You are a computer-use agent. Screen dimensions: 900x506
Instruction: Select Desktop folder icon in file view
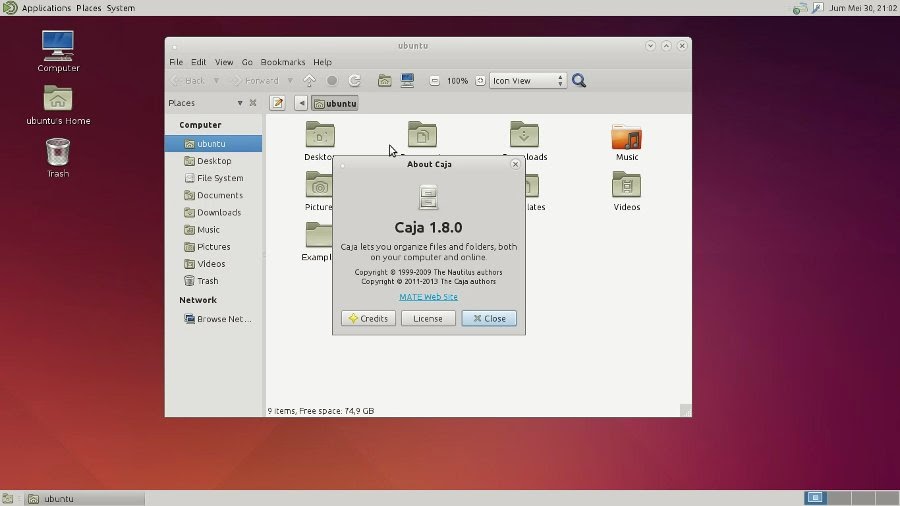(x=320, y=135)
